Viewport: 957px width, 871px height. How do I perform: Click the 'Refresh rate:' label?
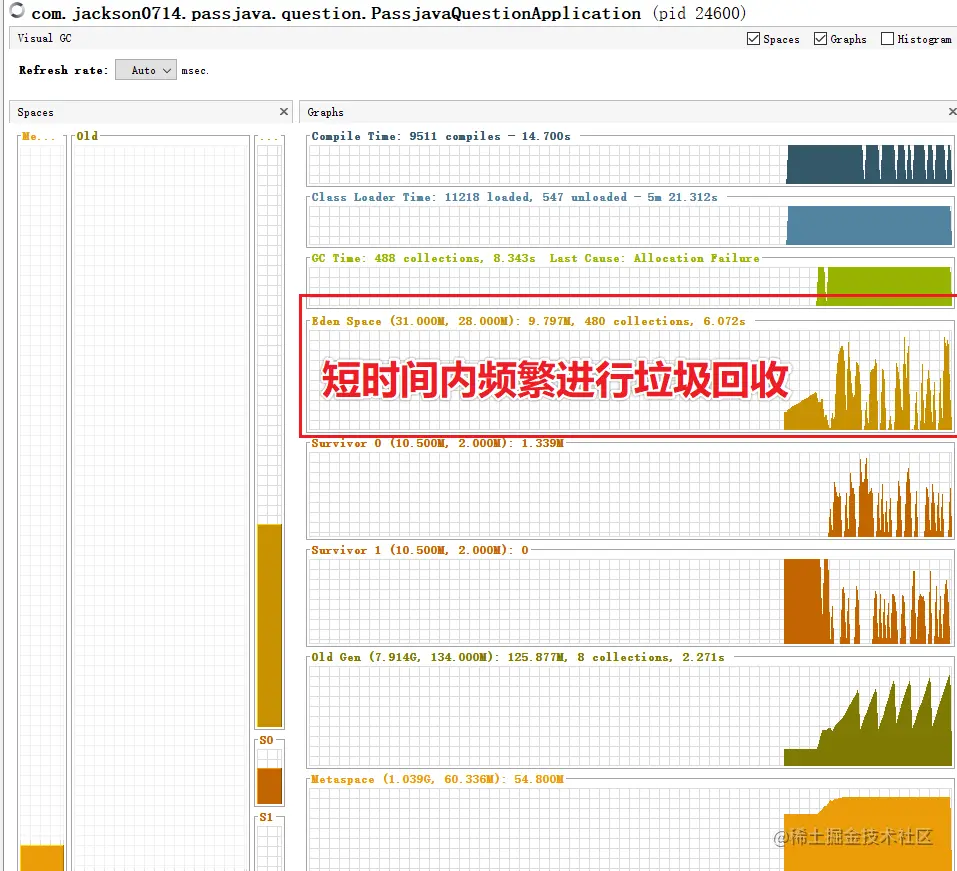pyautogui.click(x=63, y=70)
